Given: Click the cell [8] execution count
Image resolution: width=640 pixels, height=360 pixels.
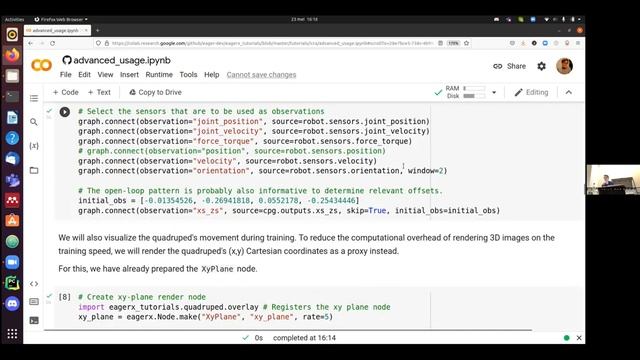Looking at the screenshot, I should point(64,297).
